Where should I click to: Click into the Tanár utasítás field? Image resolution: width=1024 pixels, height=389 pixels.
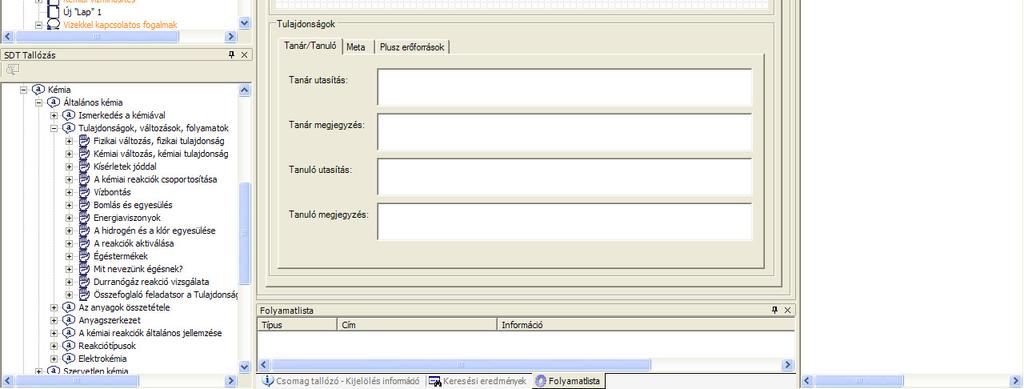coord(565,87)
